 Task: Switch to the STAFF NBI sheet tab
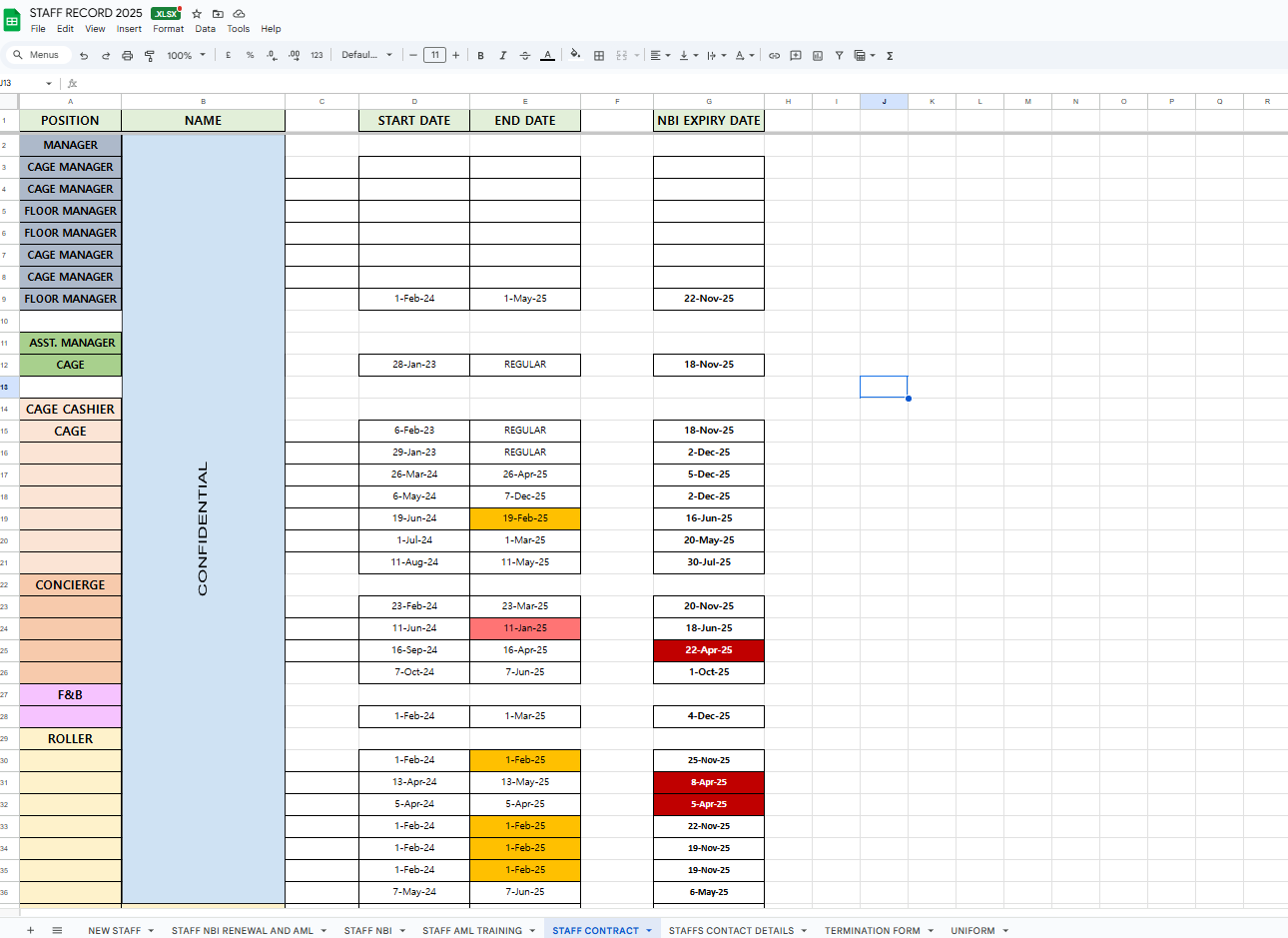click(x=367, y=930)
